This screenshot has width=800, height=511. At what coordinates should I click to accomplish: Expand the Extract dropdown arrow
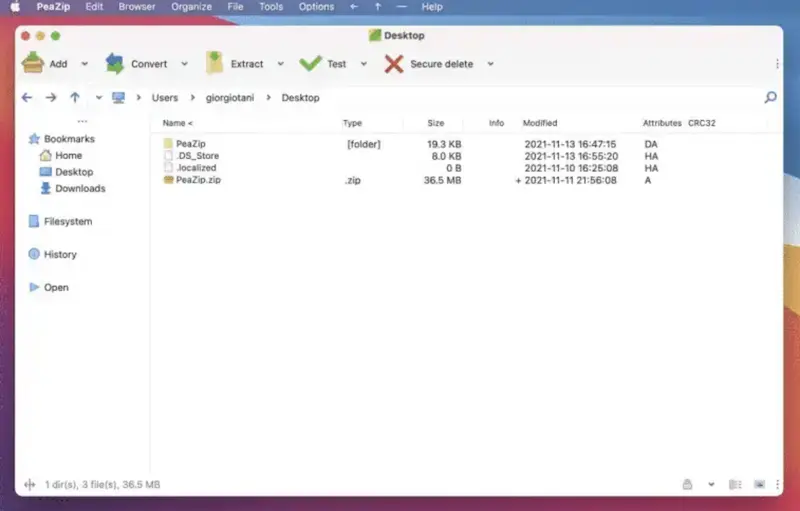tap(281, 64)
